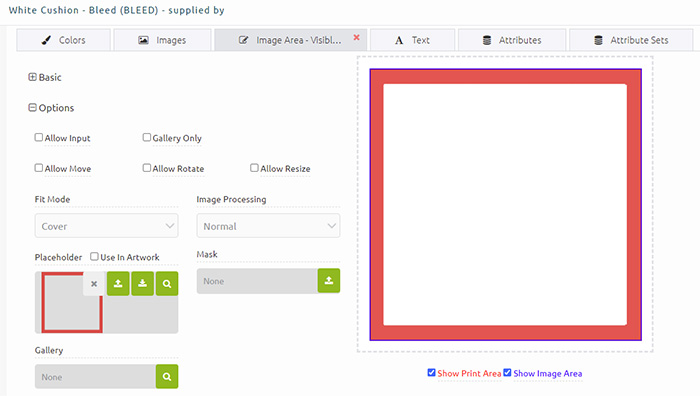Tick the Allow Rotate checkbox

pos(147,168)
